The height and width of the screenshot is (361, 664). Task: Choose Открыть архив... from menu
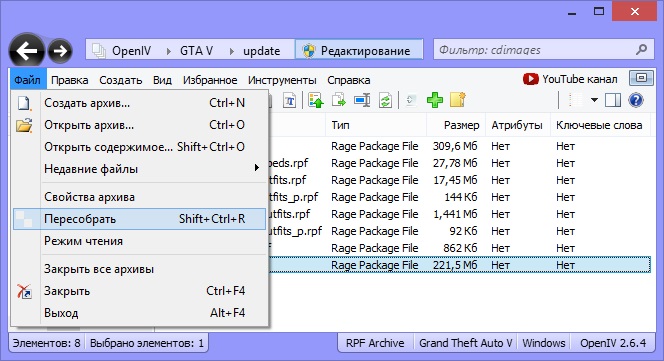pos(140,125)
